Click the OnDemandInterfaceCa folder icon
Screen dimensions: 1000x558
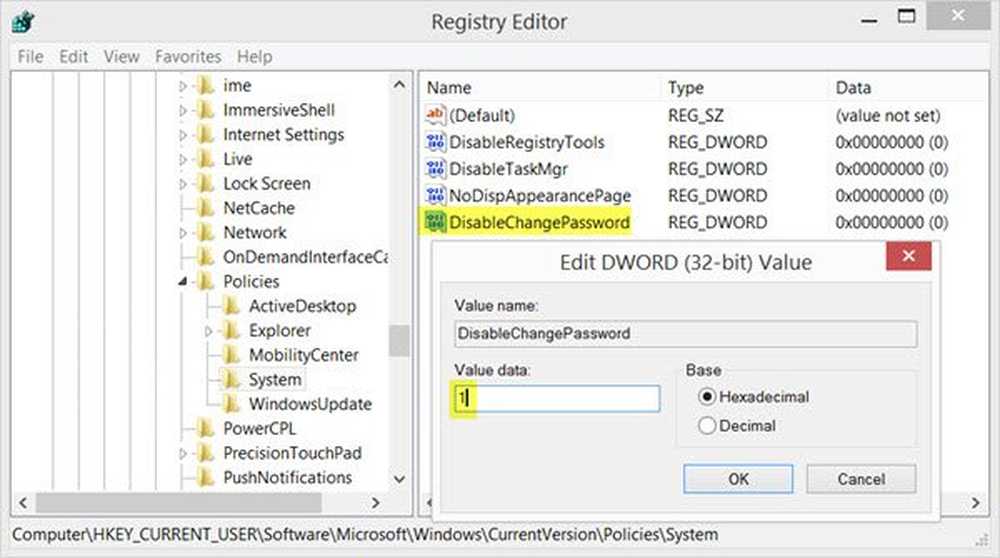tap(205, 257)
